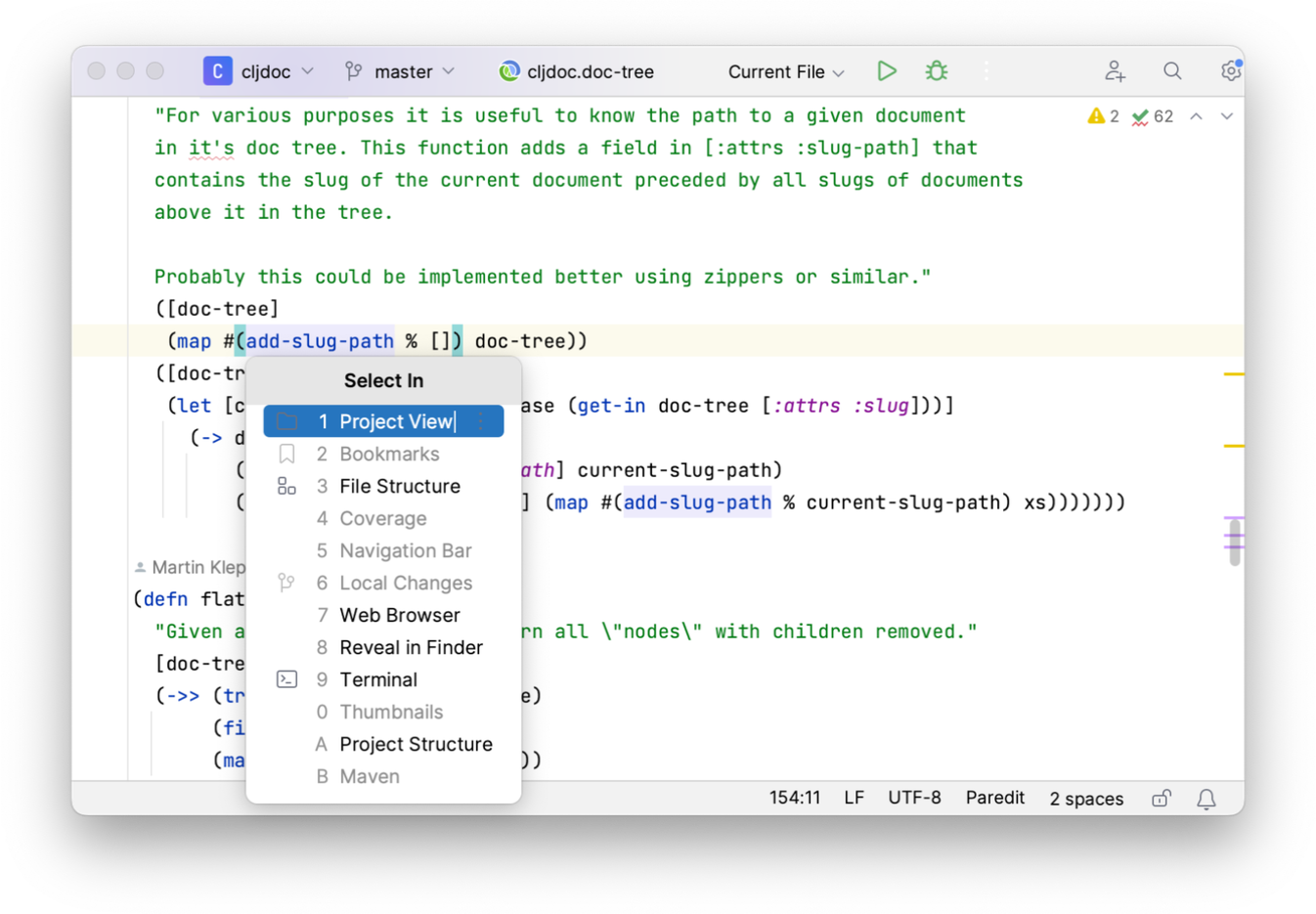Click the cljdoc.doc-tree Clojure file icon
Viewport: 1316px width, 914px height.
[508, 71]
